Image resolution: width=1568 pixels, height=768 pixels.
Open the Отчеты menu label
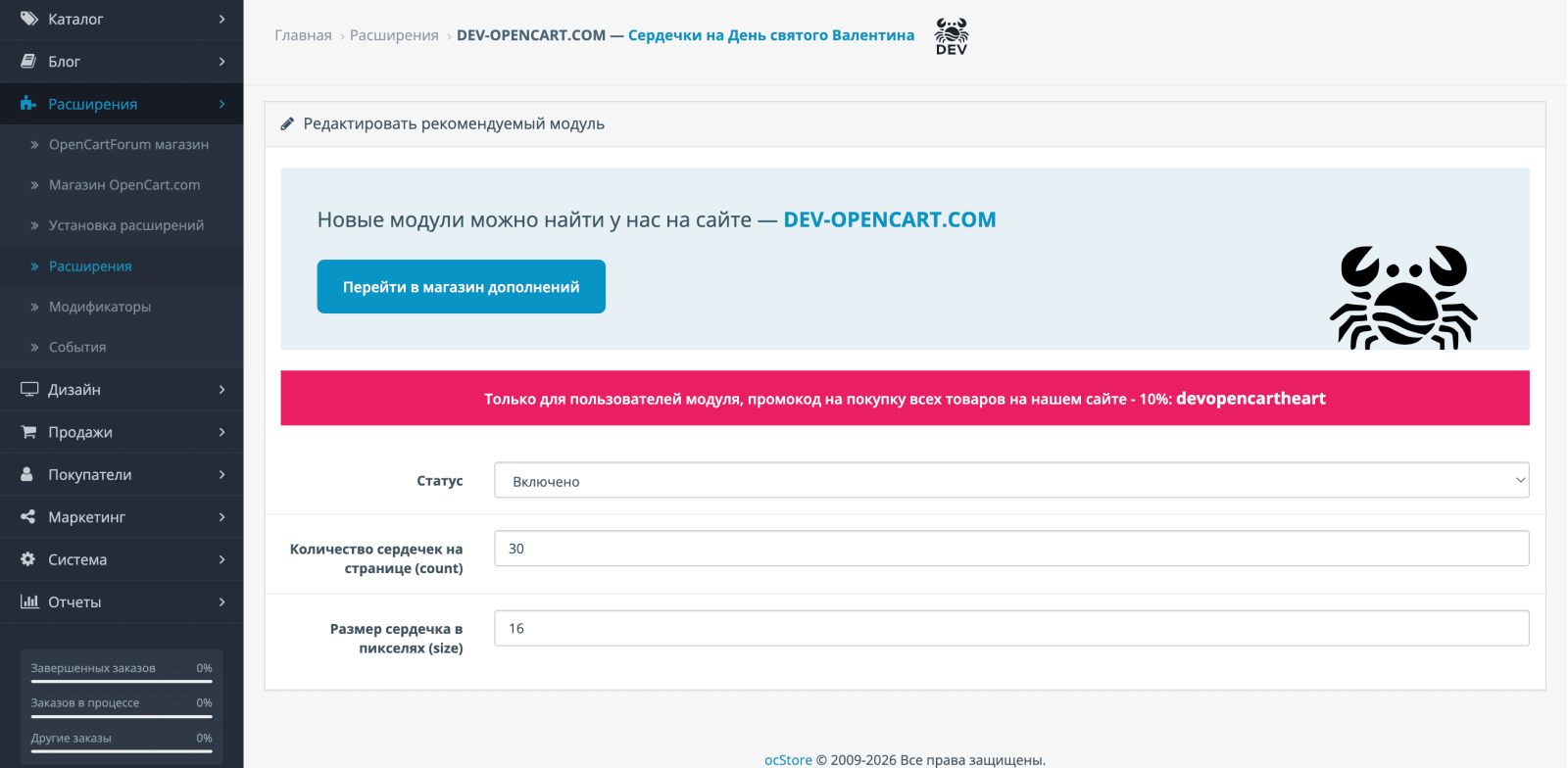74,601
